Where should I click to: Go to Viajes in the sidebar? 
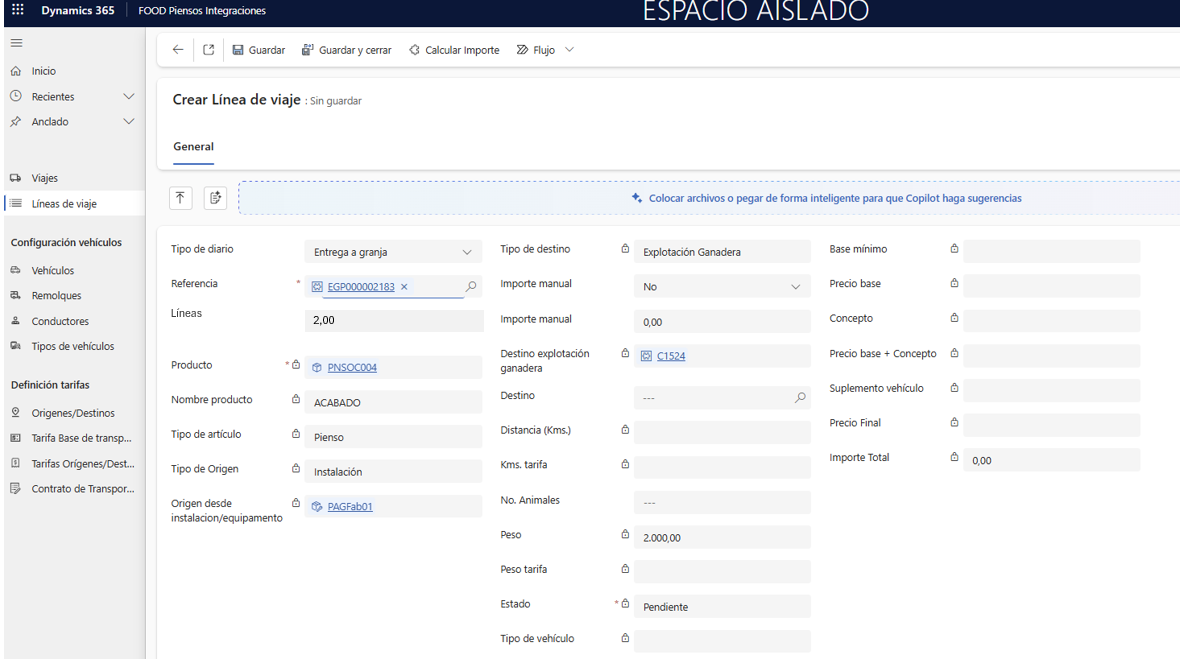(x=44, y=178)
